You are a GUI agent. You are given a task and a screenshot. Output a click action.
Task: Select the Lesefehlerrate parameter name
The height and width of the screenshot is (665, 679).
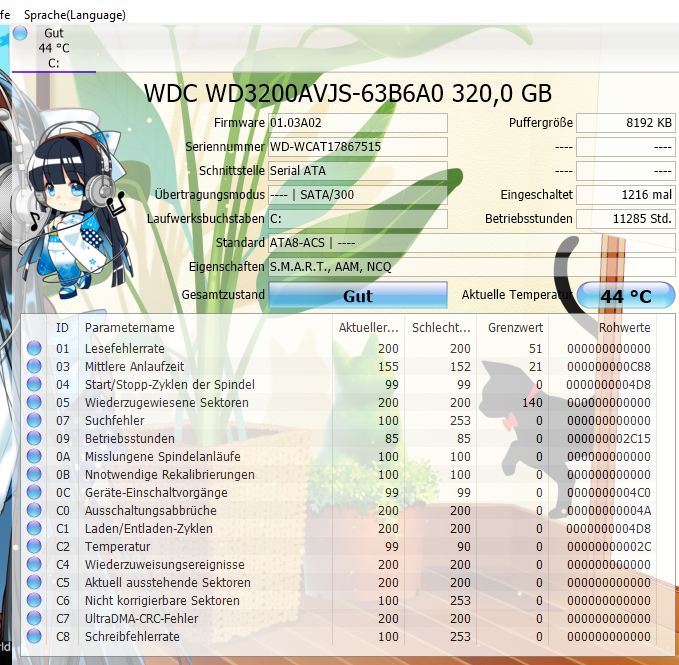click(x=125, y=349)
